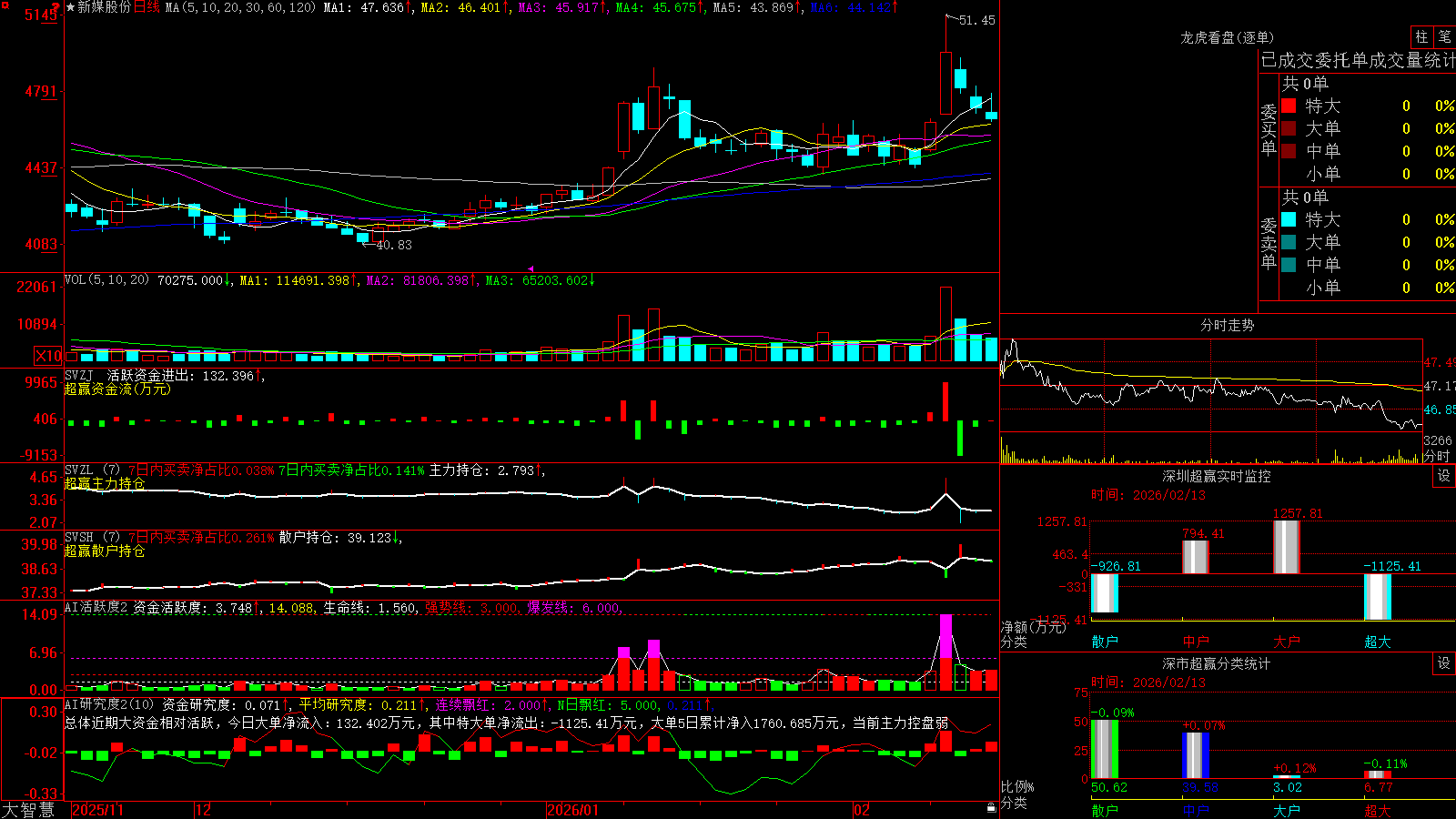The height and width of the screenshot is (819, 1456).
Task: Click the X10 volume scale box
Action: click(x=48, y=356)
